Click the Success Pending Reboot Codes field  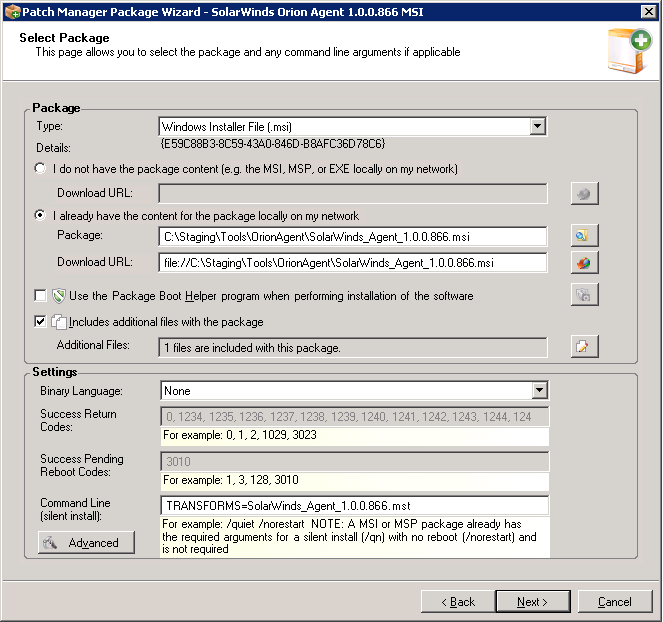point(354,461)
